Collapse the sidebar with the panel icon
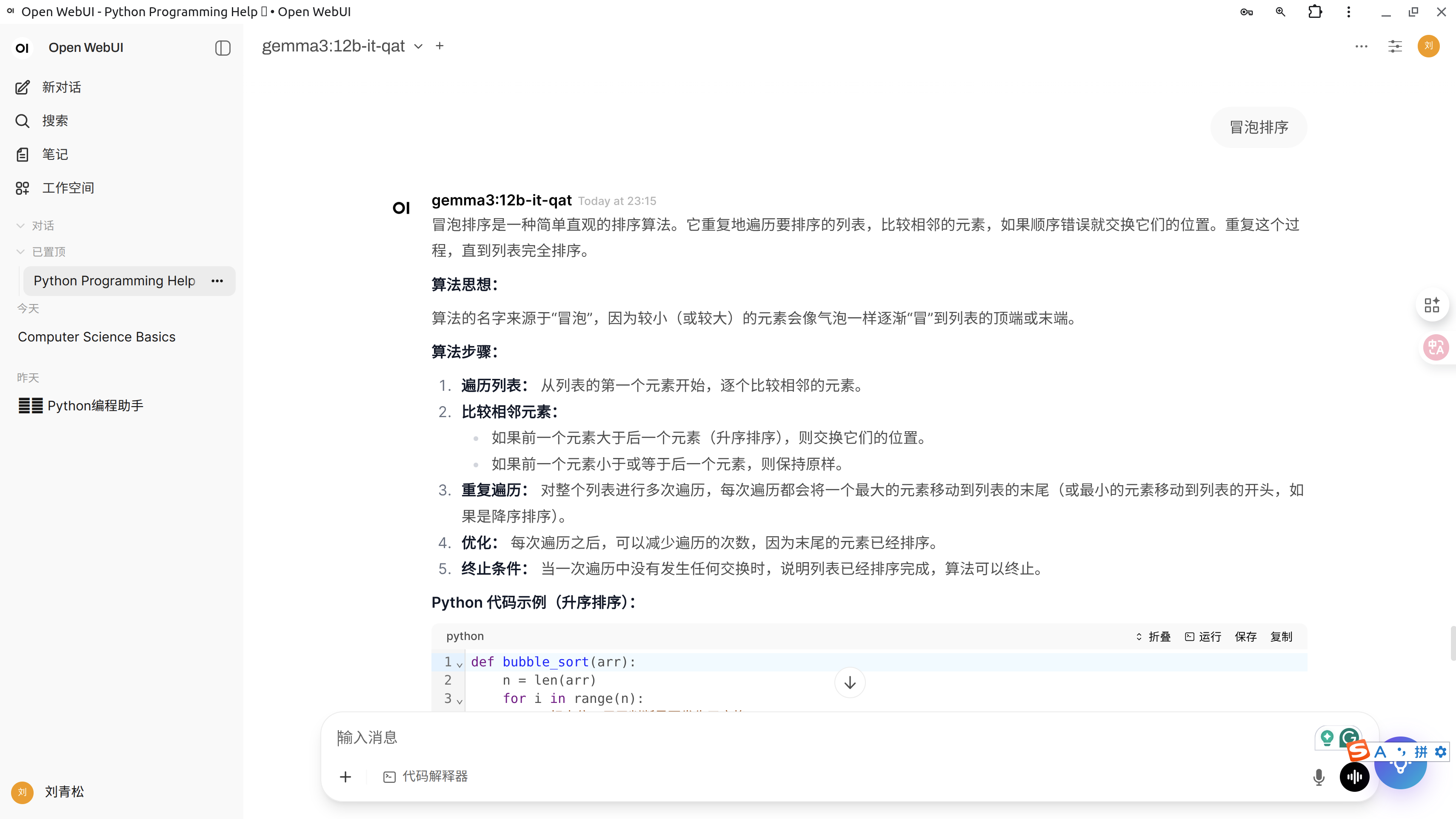The width and height of the screenshot is (1456, 819). coord(222,48)
